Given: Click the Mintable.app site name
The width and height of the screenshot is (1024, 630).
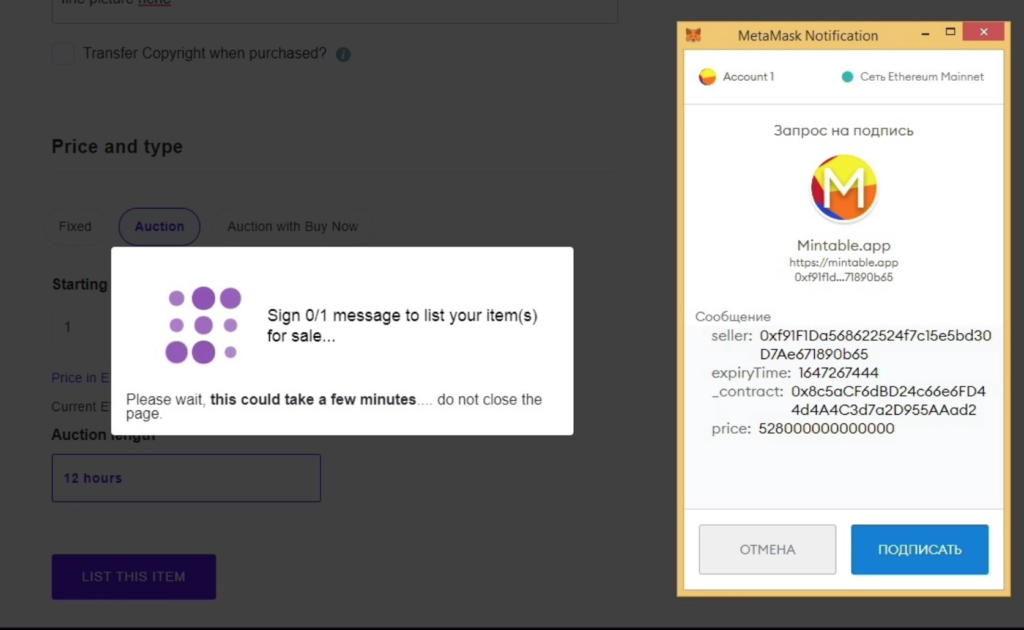Looking at the screenshot, I should 844,245.
